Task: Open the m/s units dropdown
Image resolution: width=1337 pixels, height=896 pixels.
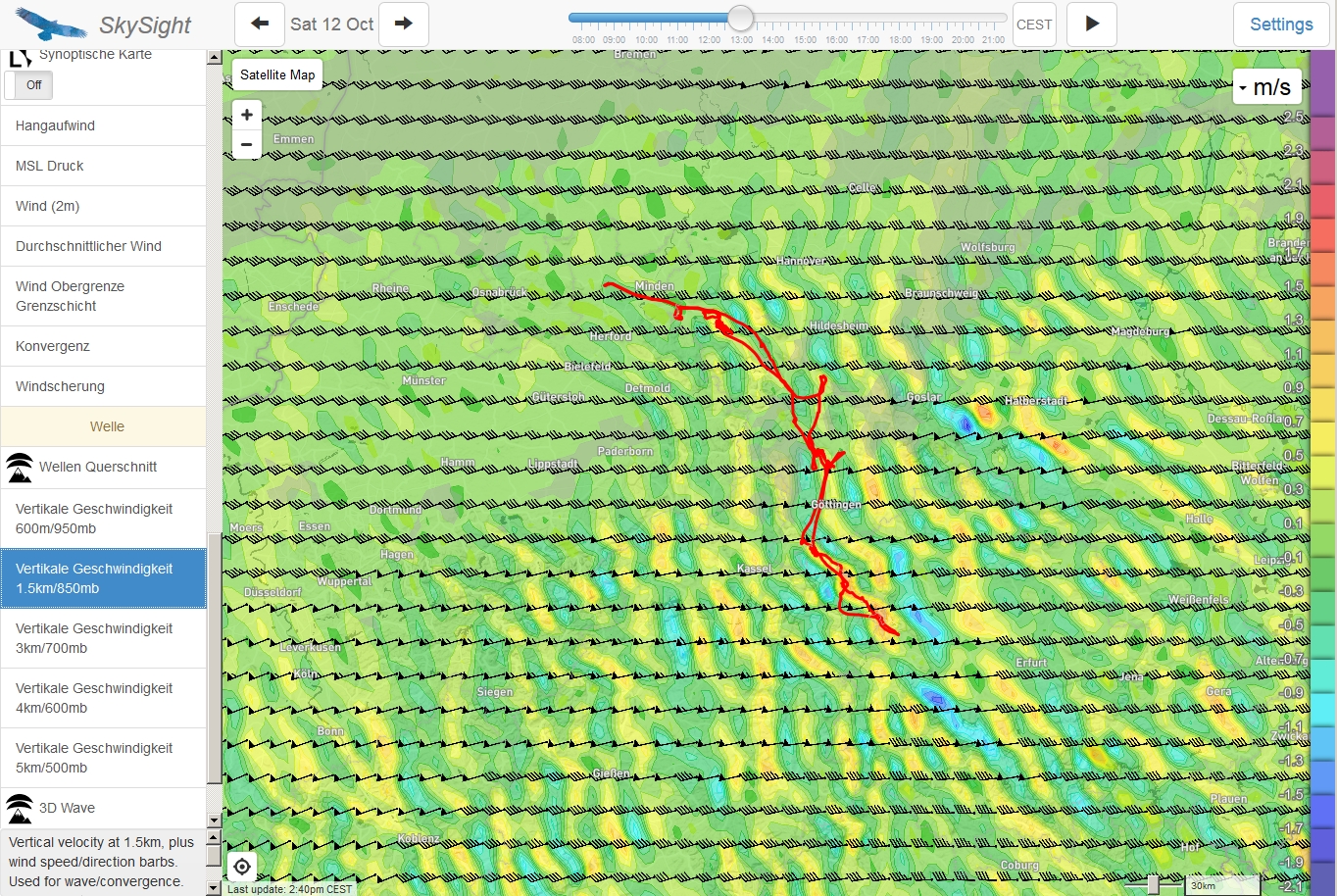Action: [x=1266, y=87]
